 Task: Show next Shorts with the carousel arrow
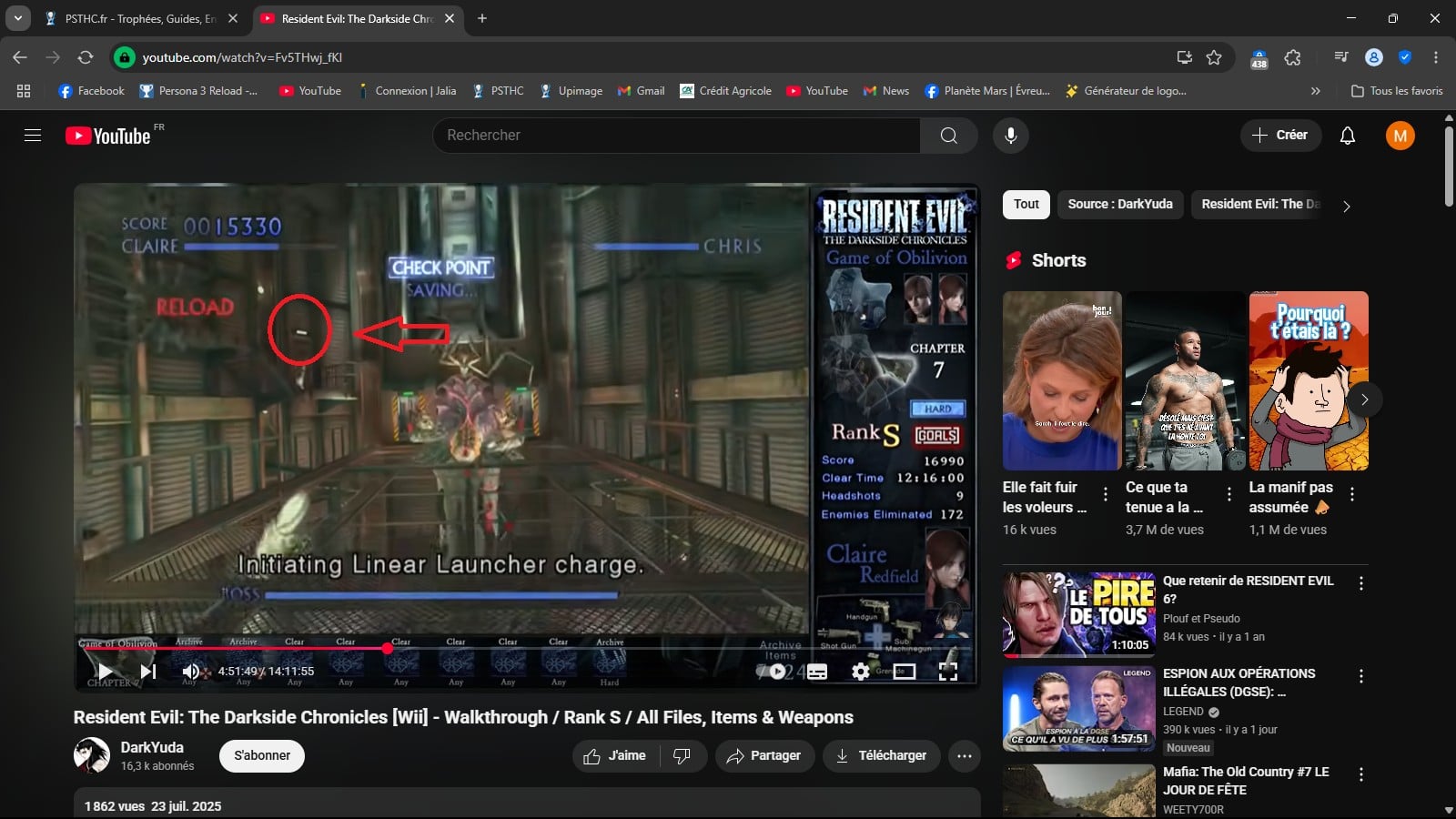pyautogui.click(x=1364, y=399)
